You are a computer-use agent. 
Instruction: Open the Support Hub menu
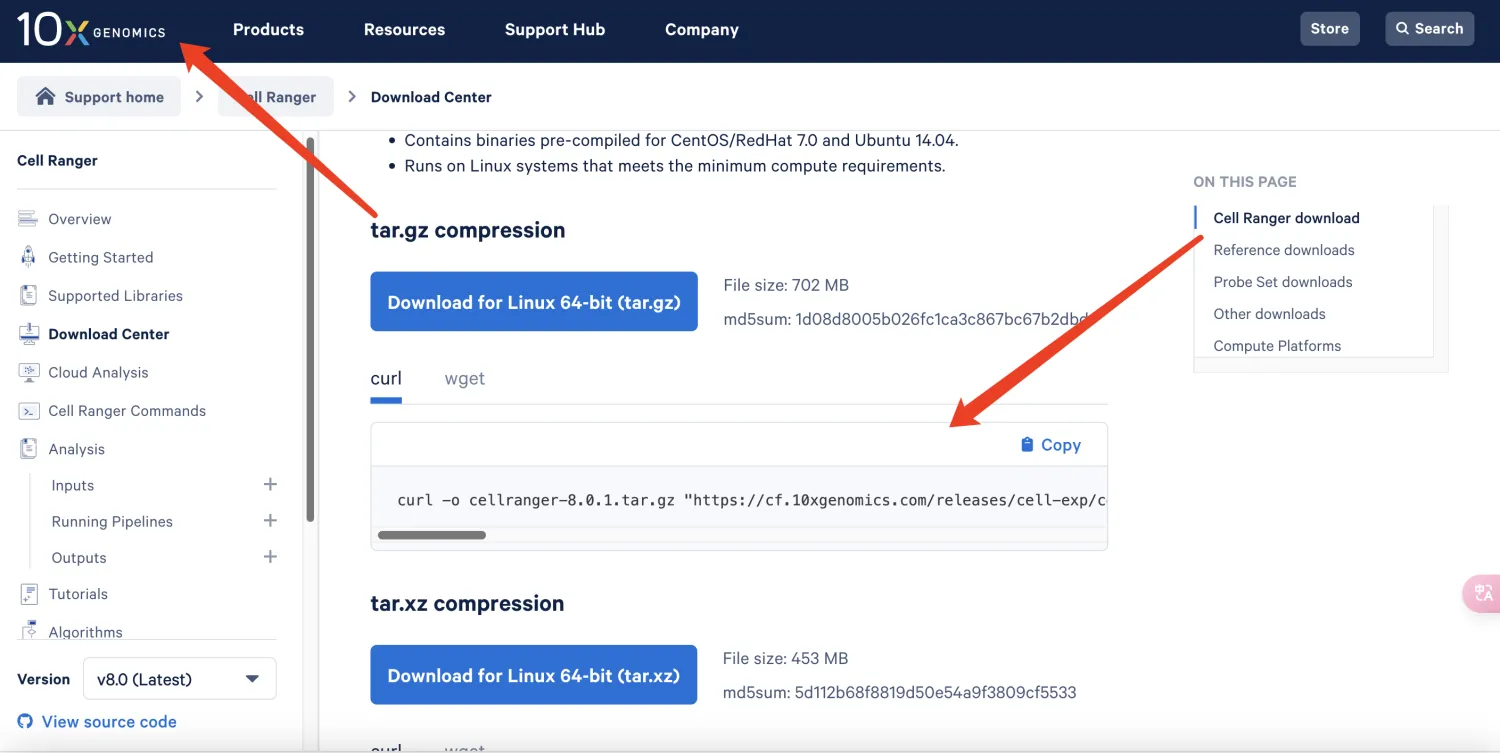pyautogui.click(x=555, y=29)
